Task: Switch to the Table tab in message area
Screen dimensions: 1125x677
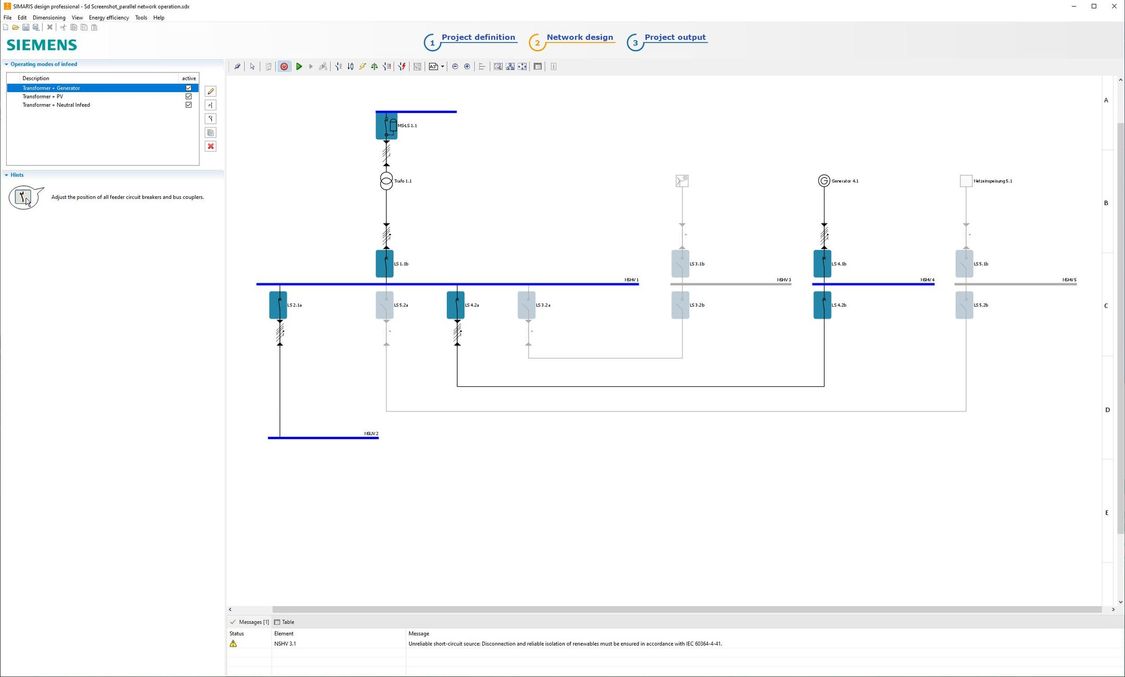Action: coord(284,621)
